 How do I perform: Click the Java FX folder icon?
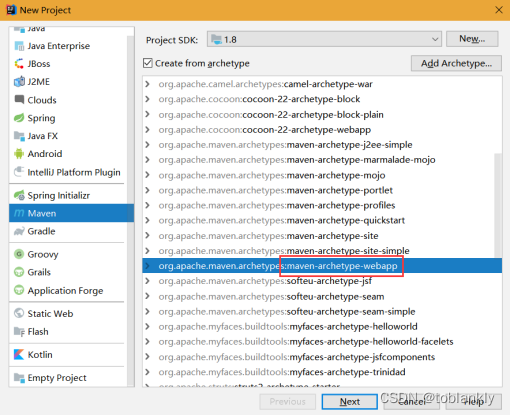pos(19,136)
